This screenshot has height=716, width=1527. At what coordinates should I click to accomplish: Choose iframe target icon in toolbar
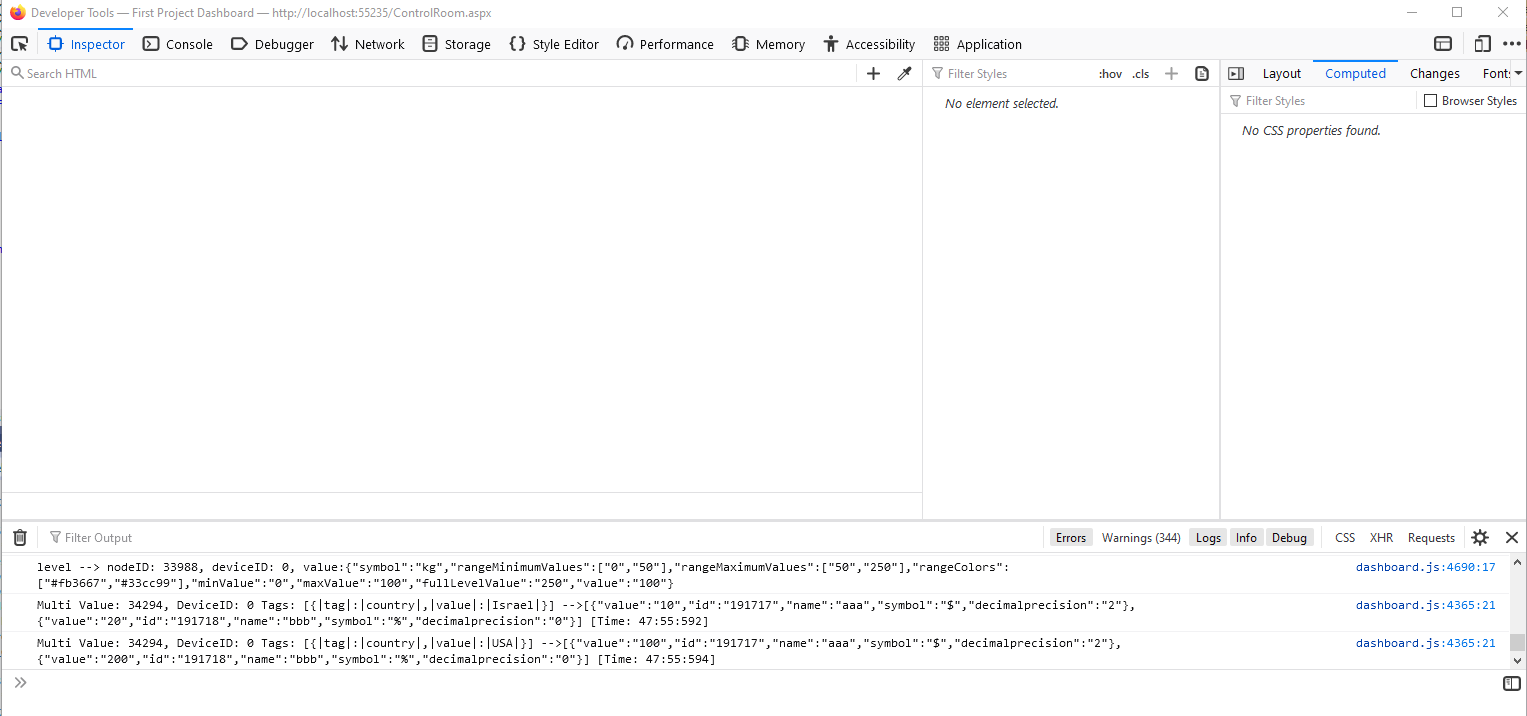(1443, 44)
